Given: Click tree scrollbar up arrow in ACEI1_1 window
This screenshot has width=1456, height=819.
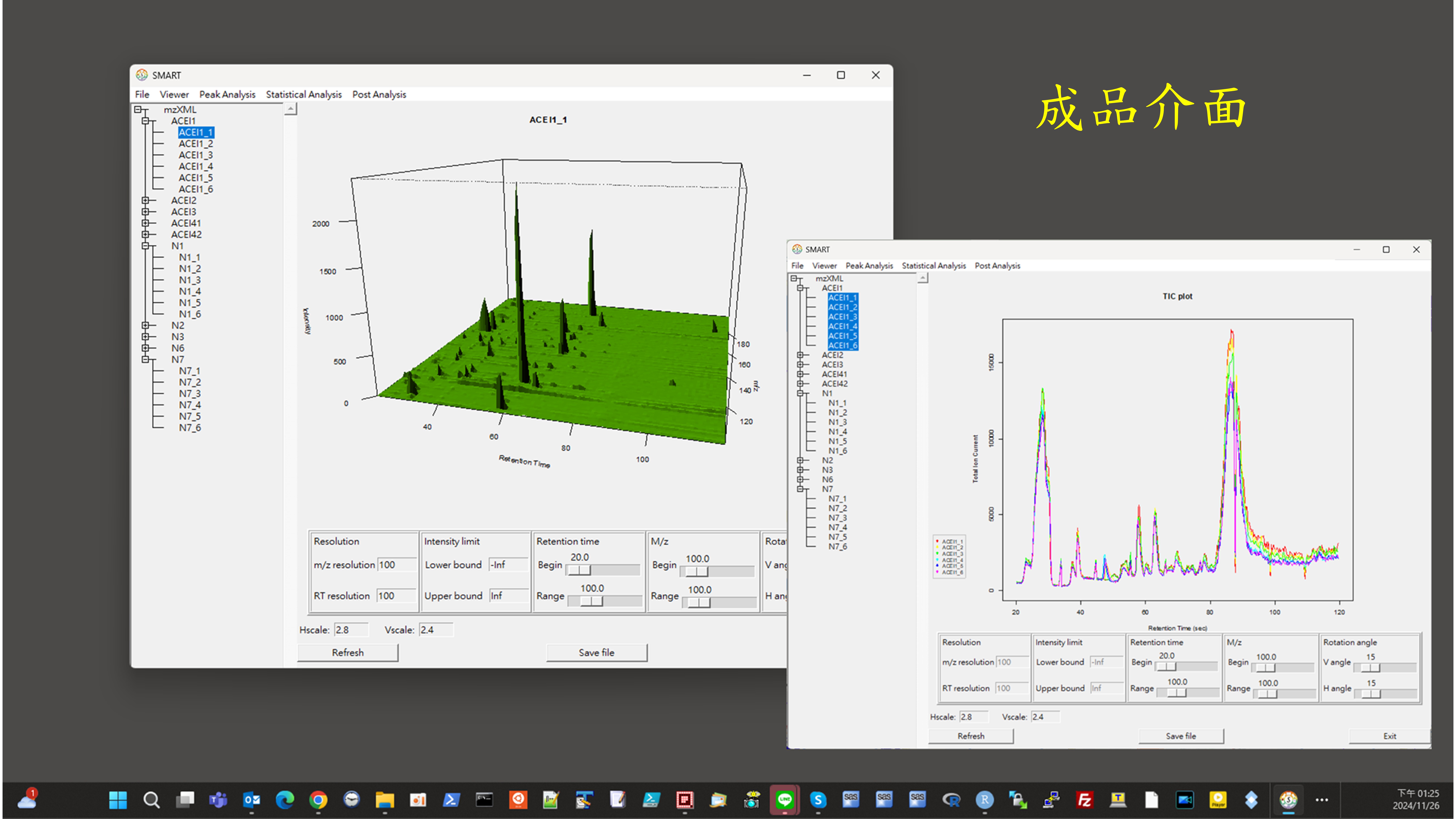Looking at the screenshot, I should [x=290, y=109].
